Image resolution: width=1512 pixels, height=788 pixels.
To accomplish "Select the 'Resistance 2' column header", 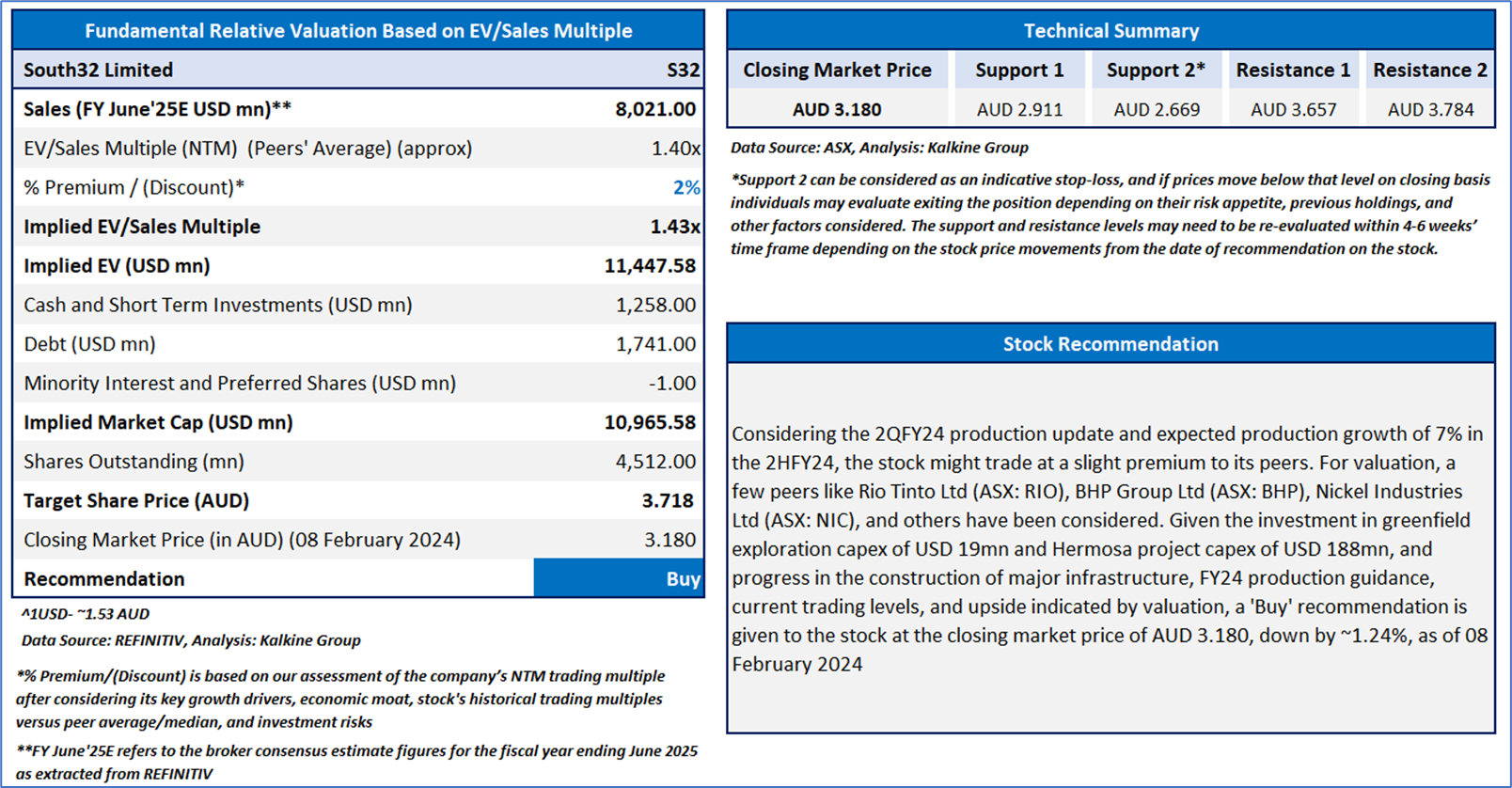I will (1430, 70).
